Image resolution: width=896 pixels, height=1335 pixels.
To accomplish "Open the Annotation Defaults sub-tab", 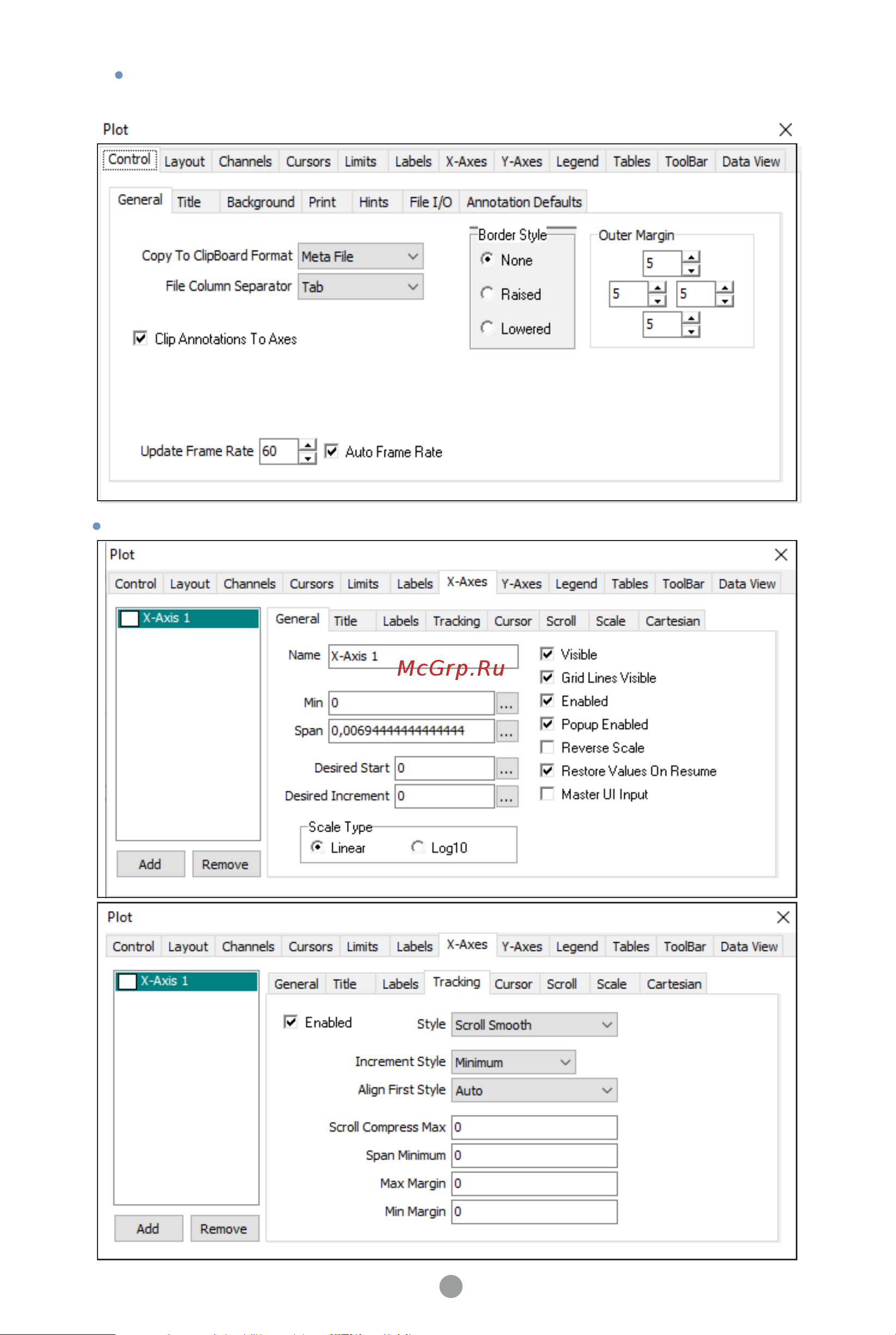I will click(524, 202).
